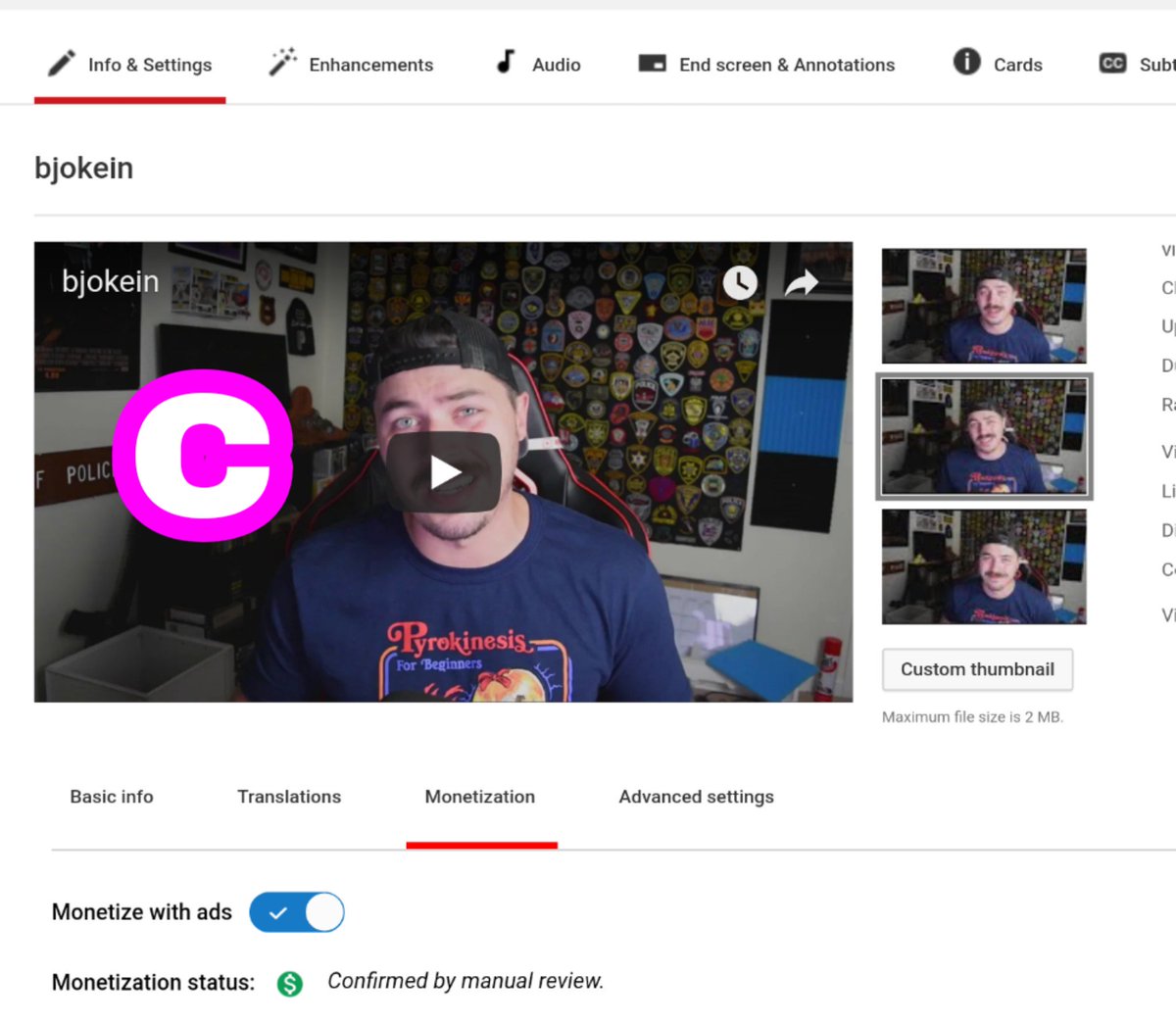The width and height of the screenshot is (1176, 1024).
Task: Open End screen & Annotations tab
Action: [766, 65]
